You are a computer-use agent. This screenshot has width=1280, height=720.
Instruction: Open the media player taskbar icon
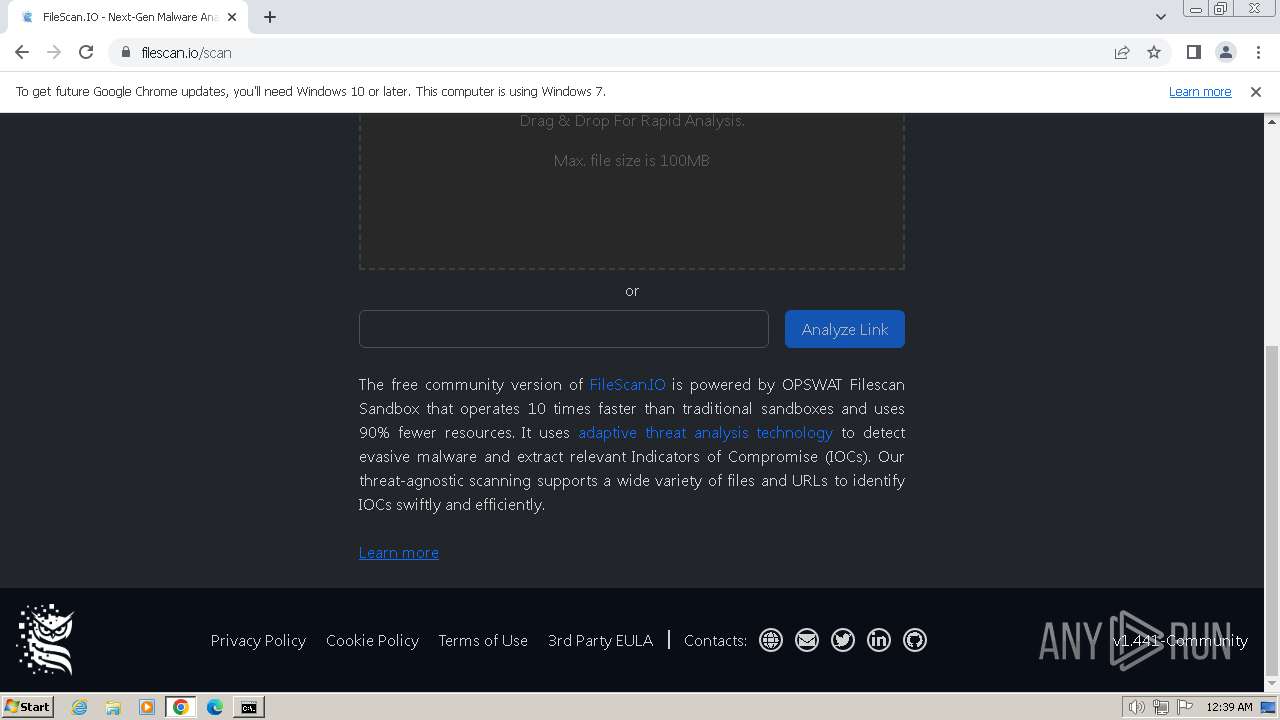147,707
